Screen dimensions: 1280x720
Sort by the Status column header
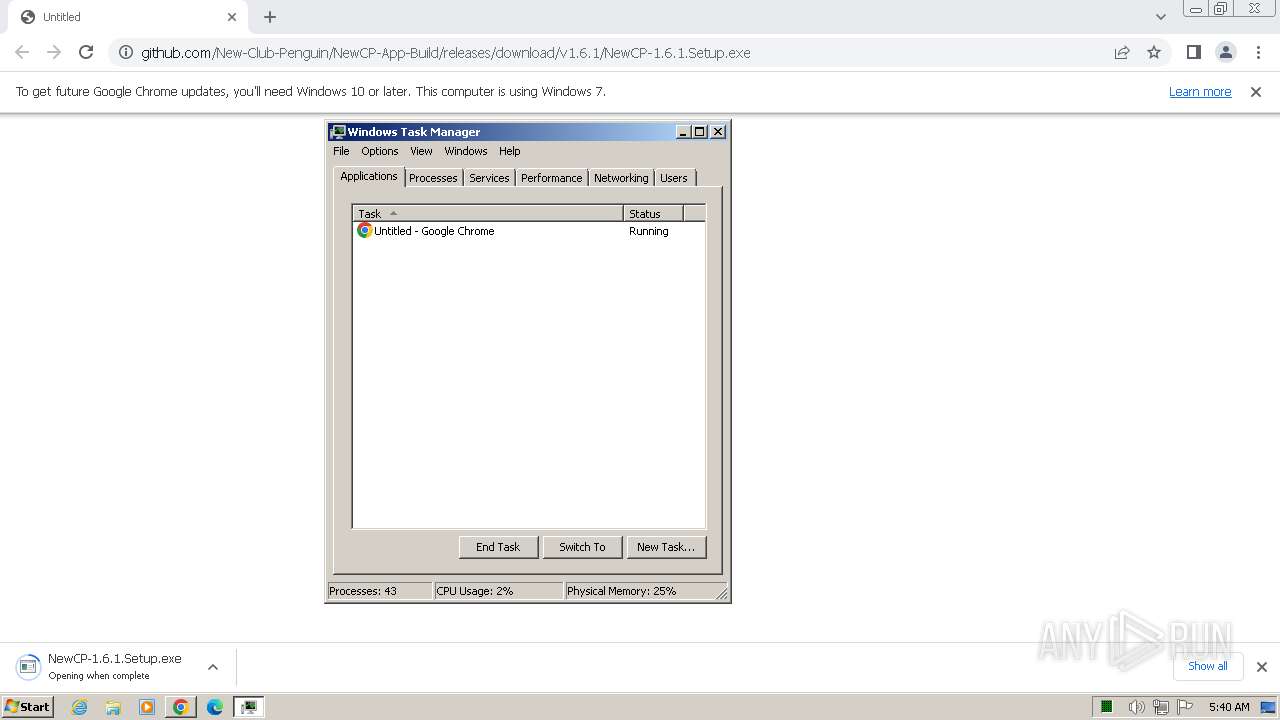tap(653, 213)
